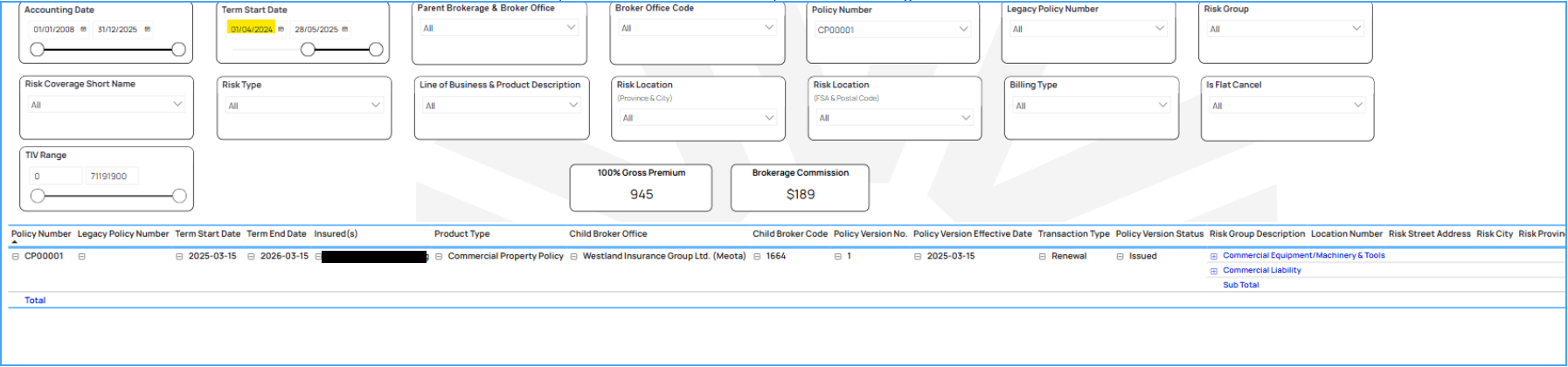The image size is (1568, 367).
Task: Select the Brokerage Commission $189 card
Action: [x=800, y=187]
